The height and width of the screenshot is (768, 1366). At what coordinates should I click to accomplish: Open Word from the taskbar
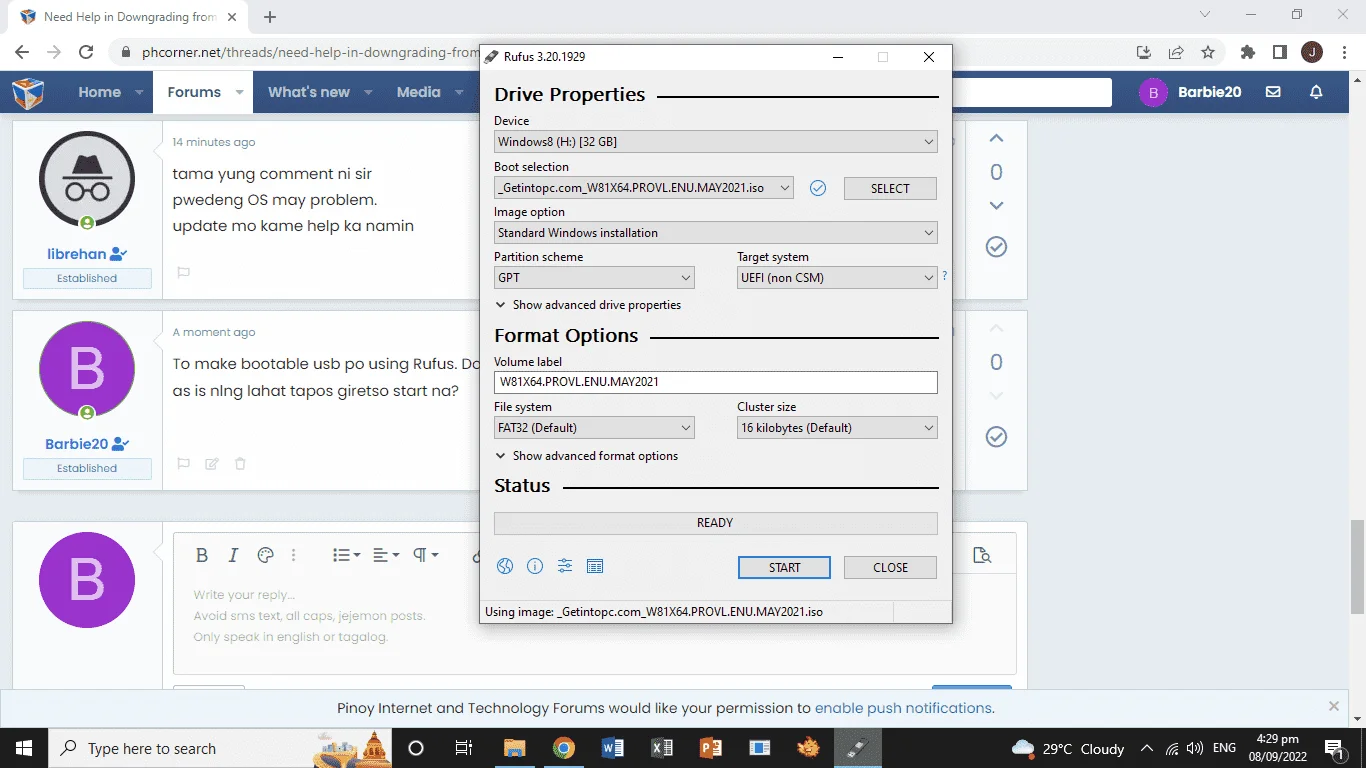pos(612,748)
